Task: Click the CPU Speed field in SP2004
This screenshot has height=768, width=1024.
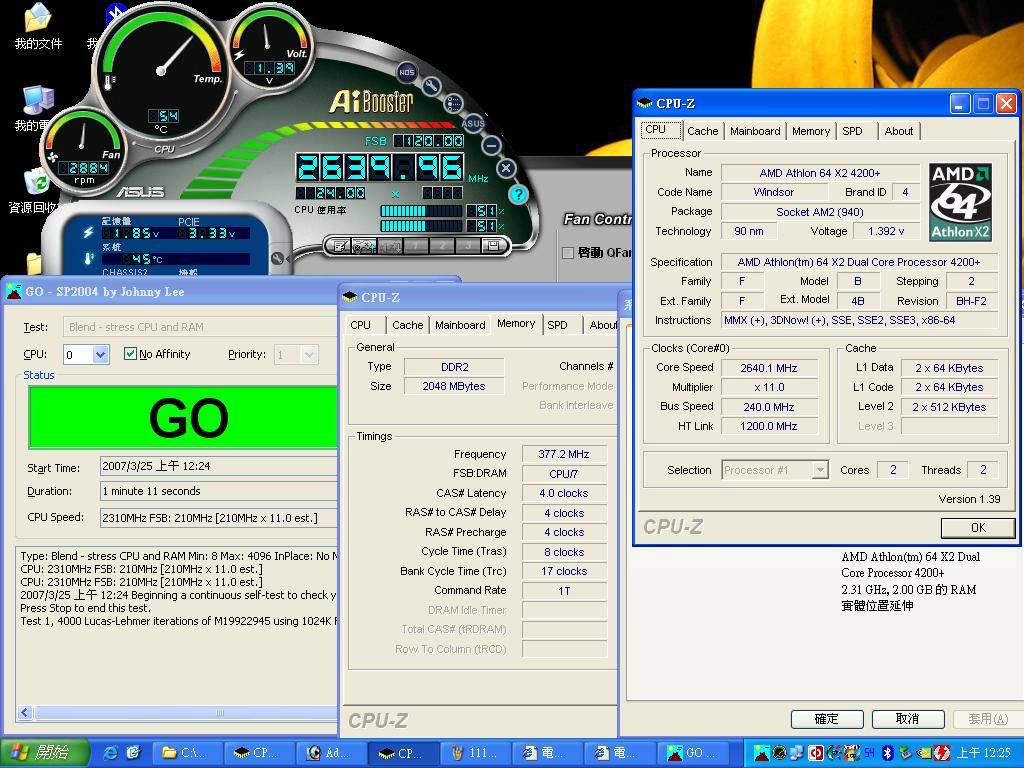Action: click(219, 517)
